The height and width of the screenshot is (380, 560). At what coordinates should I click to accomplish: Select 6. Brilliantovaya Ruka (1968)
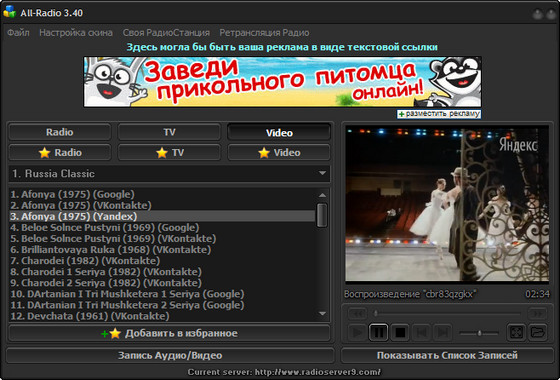[162, 250]
